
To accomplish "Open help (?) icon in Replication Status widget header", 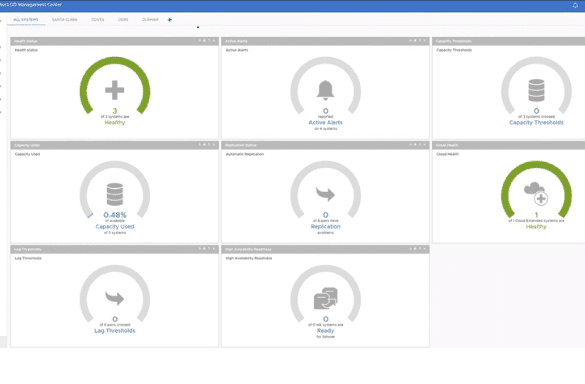I will [420, 144].
